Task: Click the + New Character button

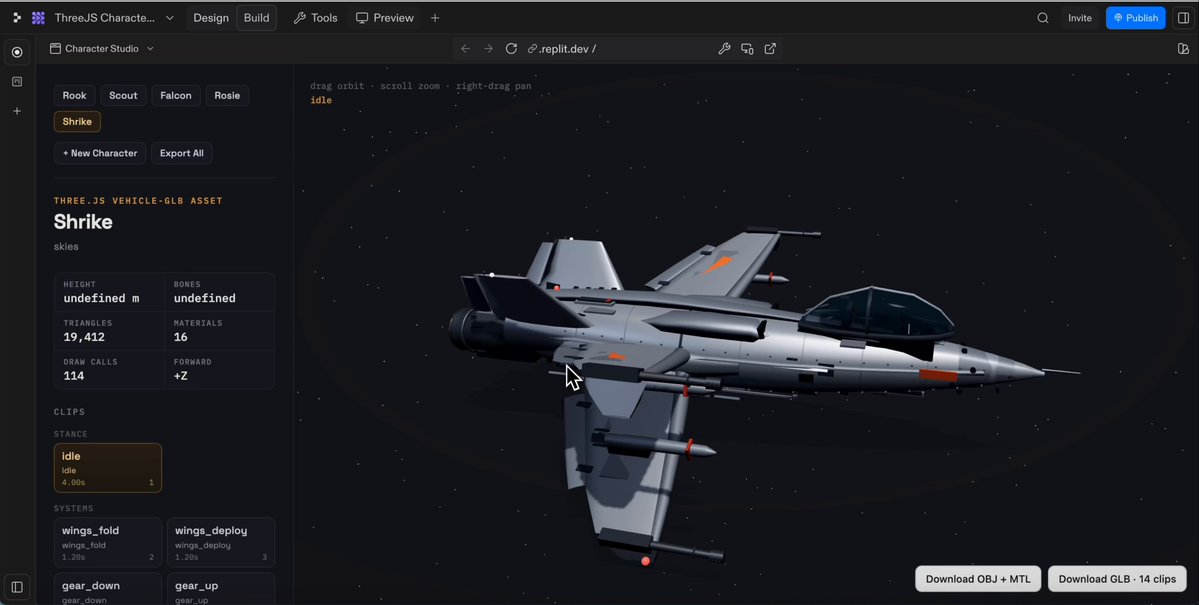Action: tap(100, 153)
